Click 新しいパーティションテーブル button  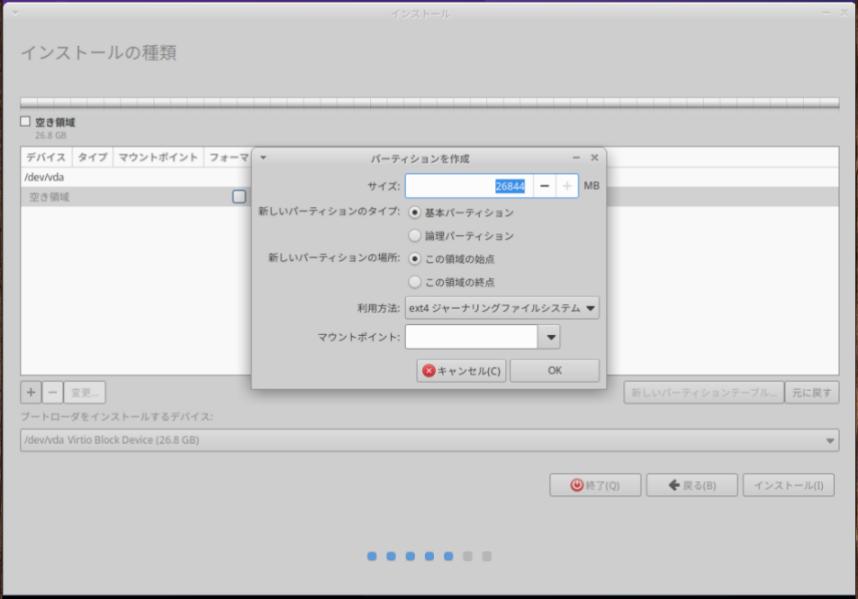click(x=704, y=393)
